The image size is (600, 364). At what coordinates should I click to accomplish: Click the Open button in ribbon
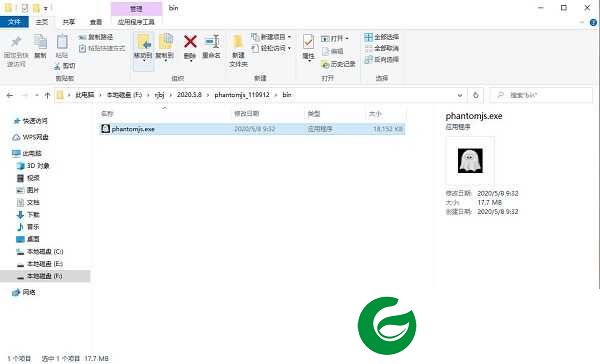point(335,39)
